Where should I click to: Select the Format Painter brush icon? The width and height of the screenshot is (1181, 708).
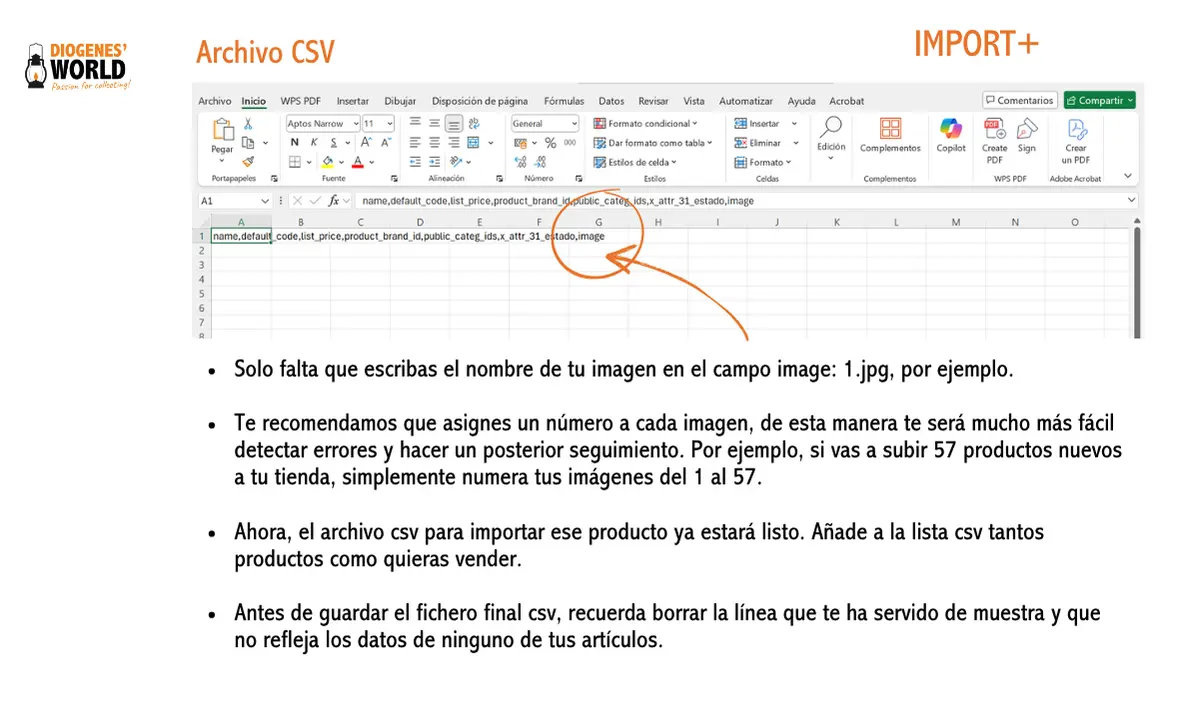[248, 161]
